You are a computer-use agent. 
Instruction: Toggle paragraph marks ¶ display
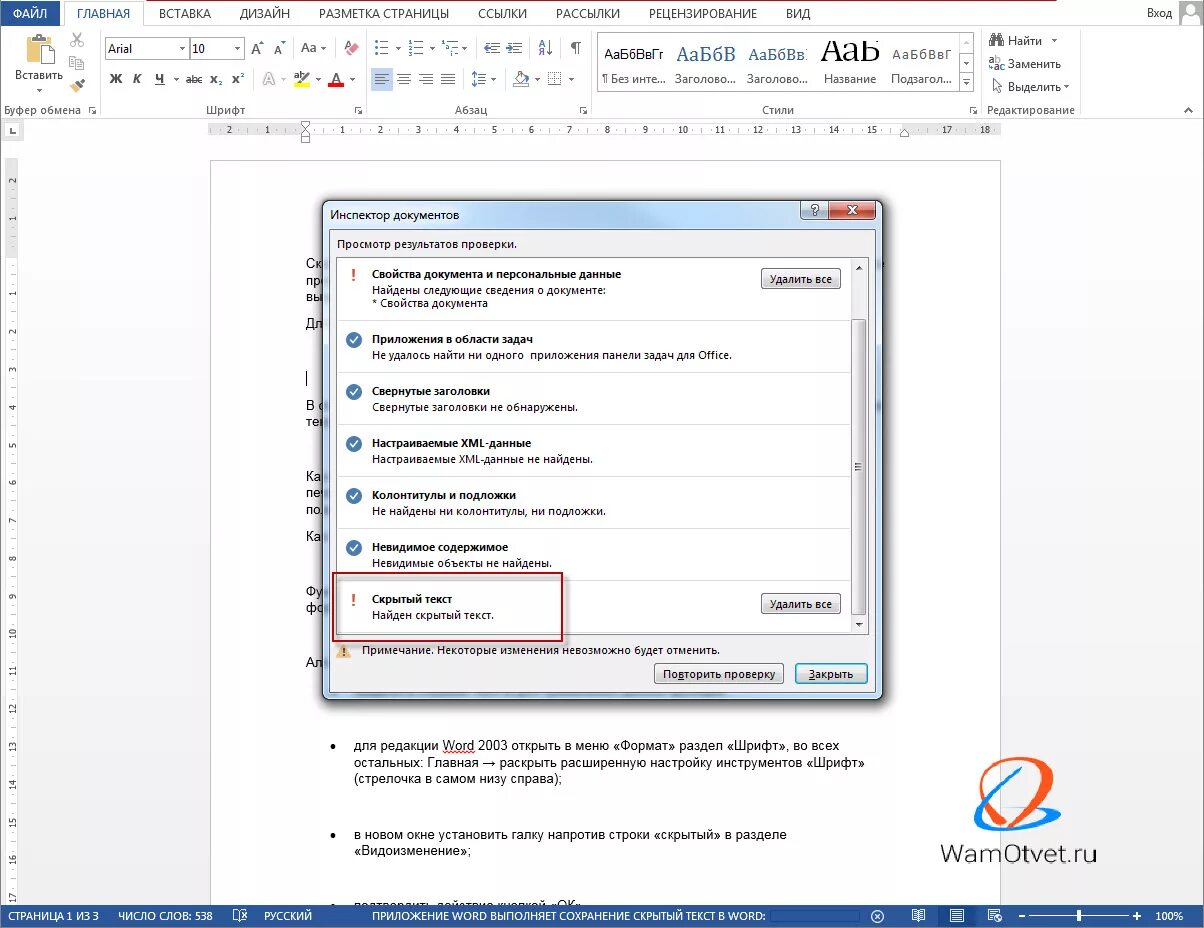point(576,48)
